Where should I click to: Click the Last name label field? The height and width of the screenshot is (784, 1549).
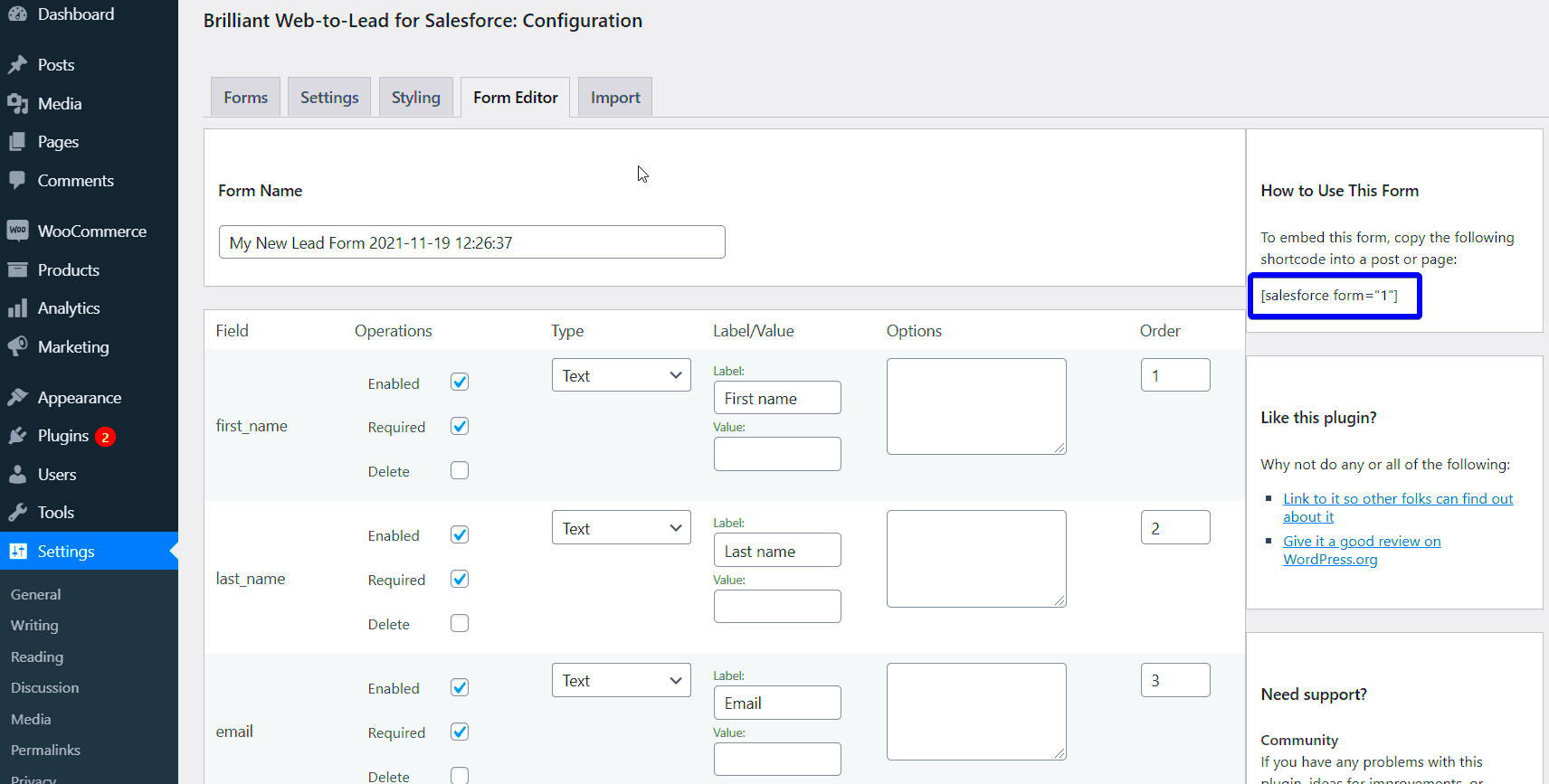pyautogui.click(x=777, y=551)
